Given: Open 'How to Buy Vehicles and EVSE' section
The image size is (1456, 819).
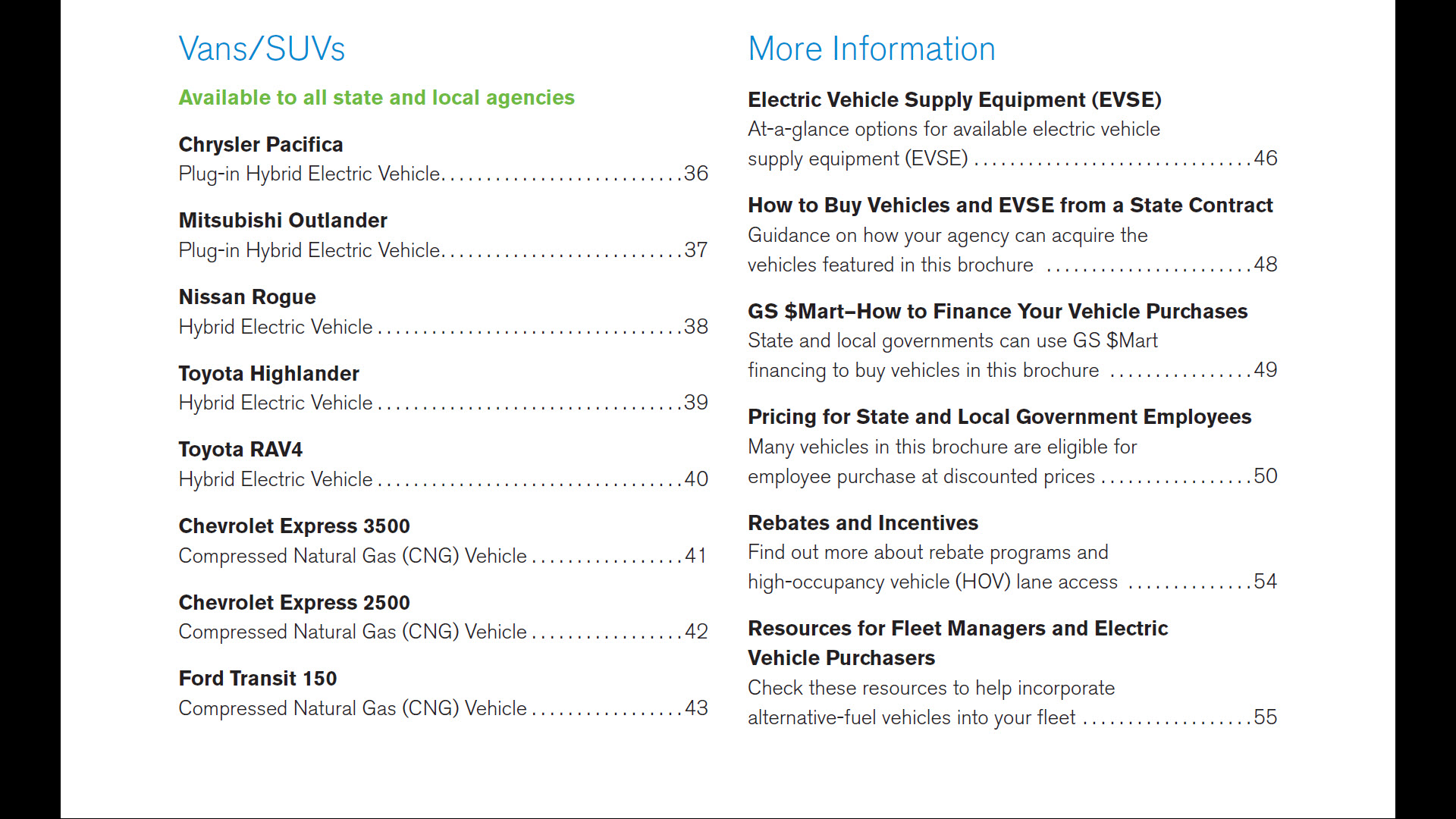Looking at the screenshot, I should point(1010,205).
